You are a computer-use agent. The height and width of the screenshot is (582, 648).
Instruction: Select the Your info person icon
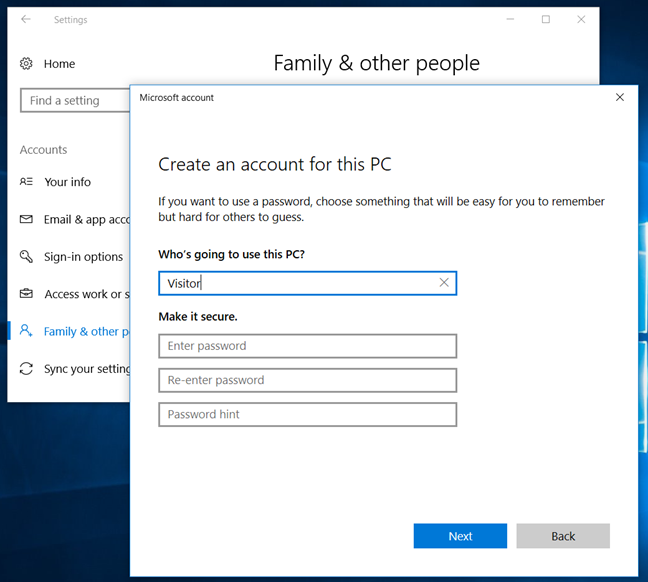pos(26,182)
